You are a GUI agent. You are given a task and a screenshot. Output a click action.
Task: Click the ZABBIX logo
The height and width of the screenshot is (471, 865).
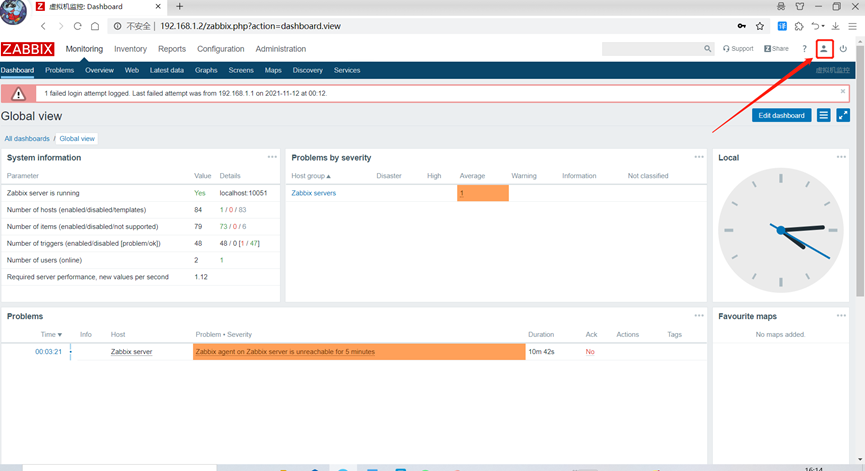click(x=28, y=49)
